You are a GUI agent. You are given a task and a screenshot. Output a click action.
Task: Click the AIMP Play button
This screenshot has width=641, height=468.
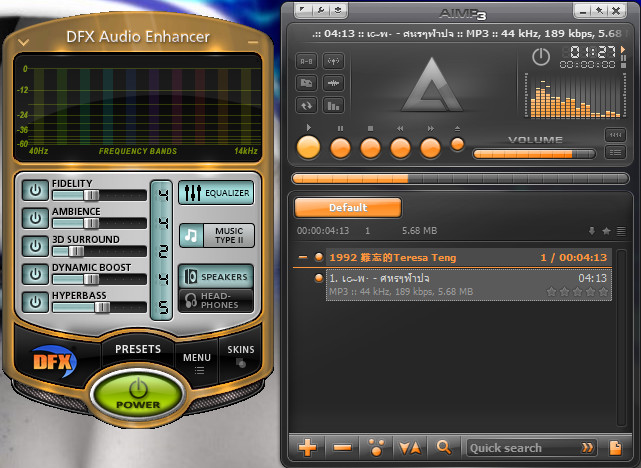308,147
